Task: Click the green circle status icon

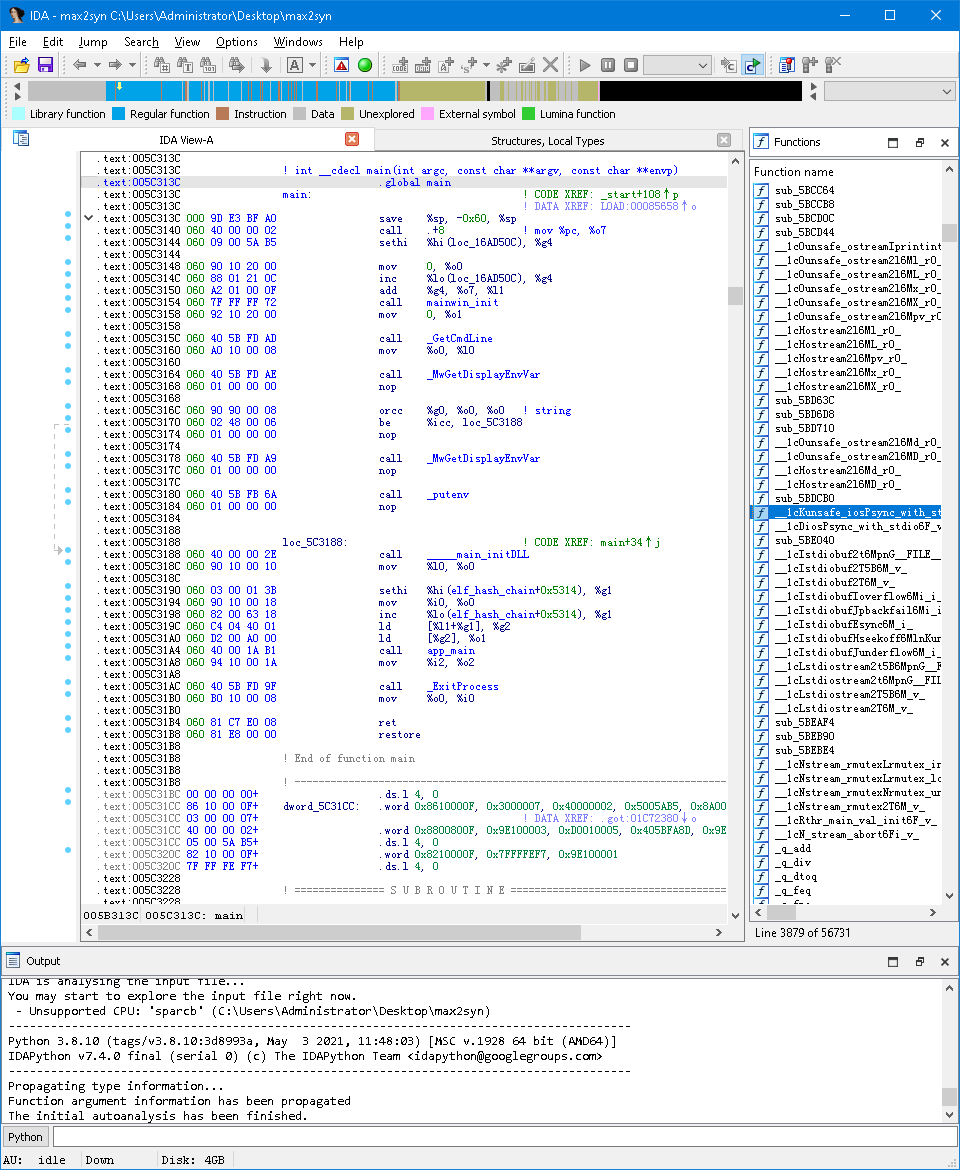Action: (365, 65)
